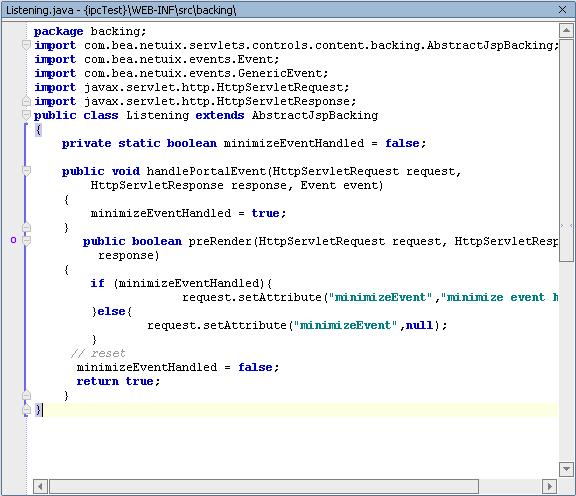The width and height of the screenshot is (576, 496).
Task: Collapse the handlePortalEvent method fold
Action: coord(26,171)
